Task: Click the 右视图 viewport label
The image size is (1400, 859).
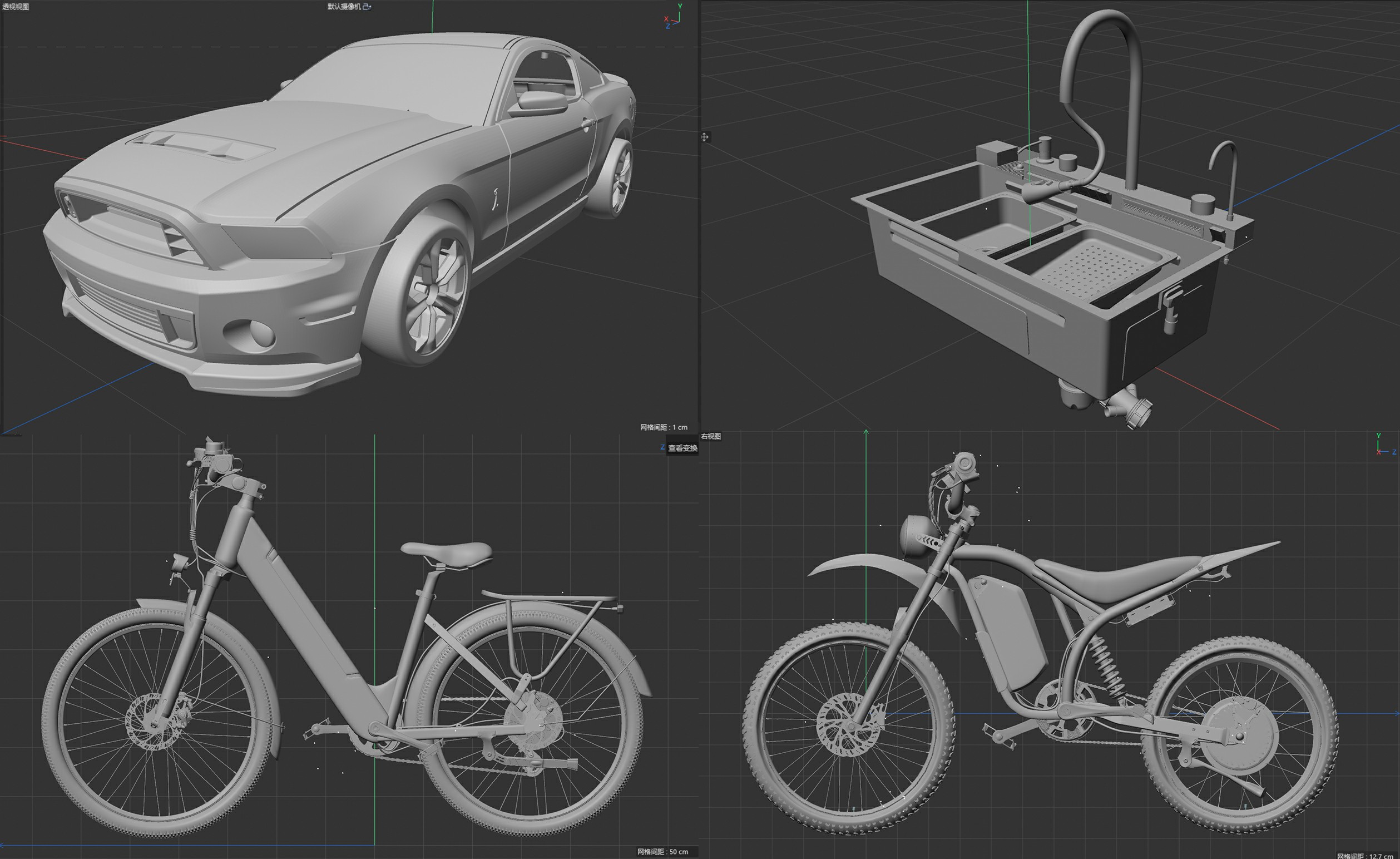Action: 711,436
